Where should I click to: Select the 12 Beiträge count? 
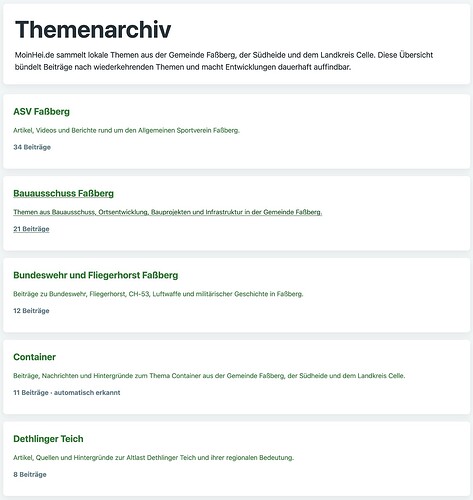(x=31, y=311)
